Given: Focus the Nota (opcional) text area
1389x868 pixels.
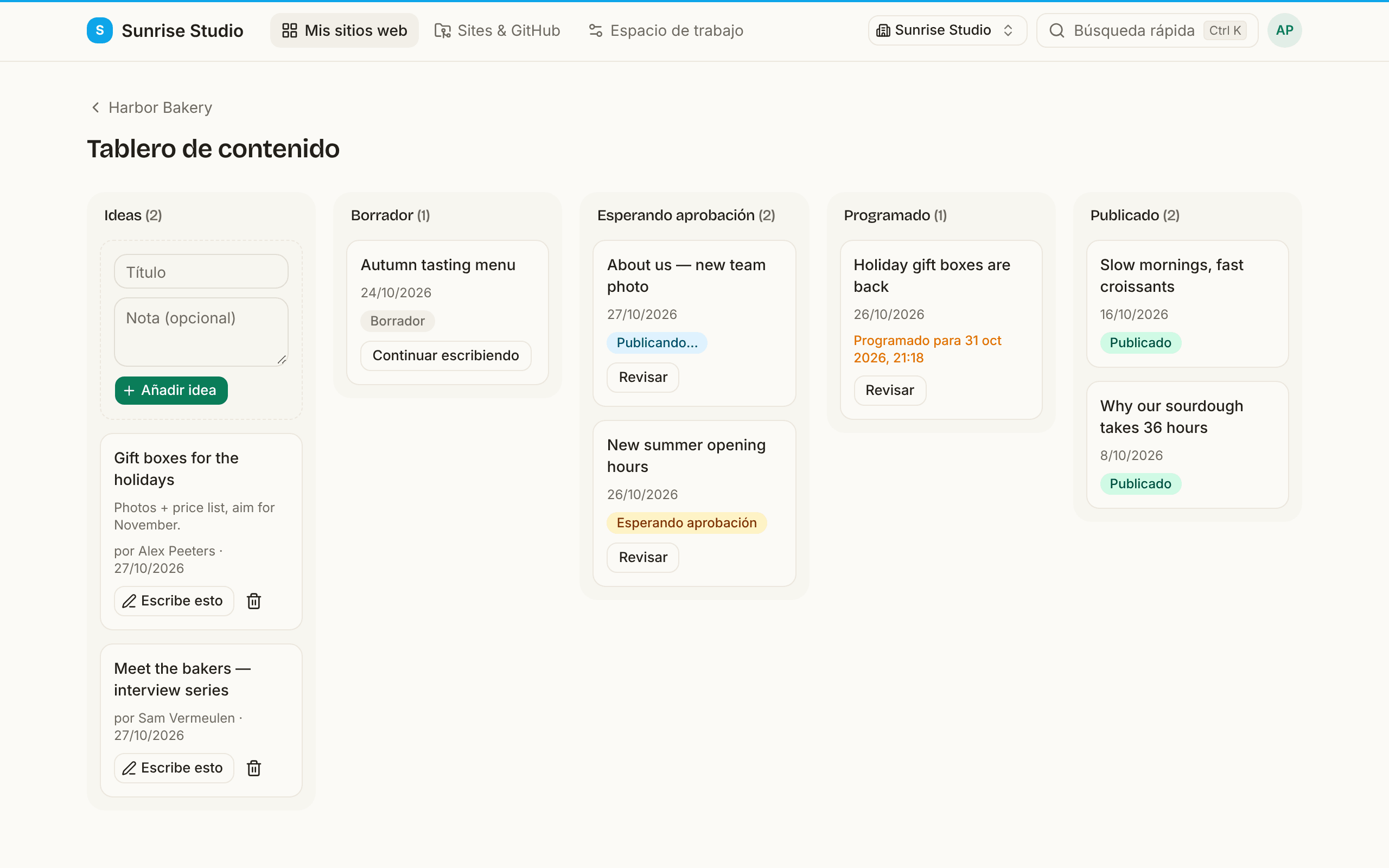Looking at the screenshot, I should (x=201, y=332).
